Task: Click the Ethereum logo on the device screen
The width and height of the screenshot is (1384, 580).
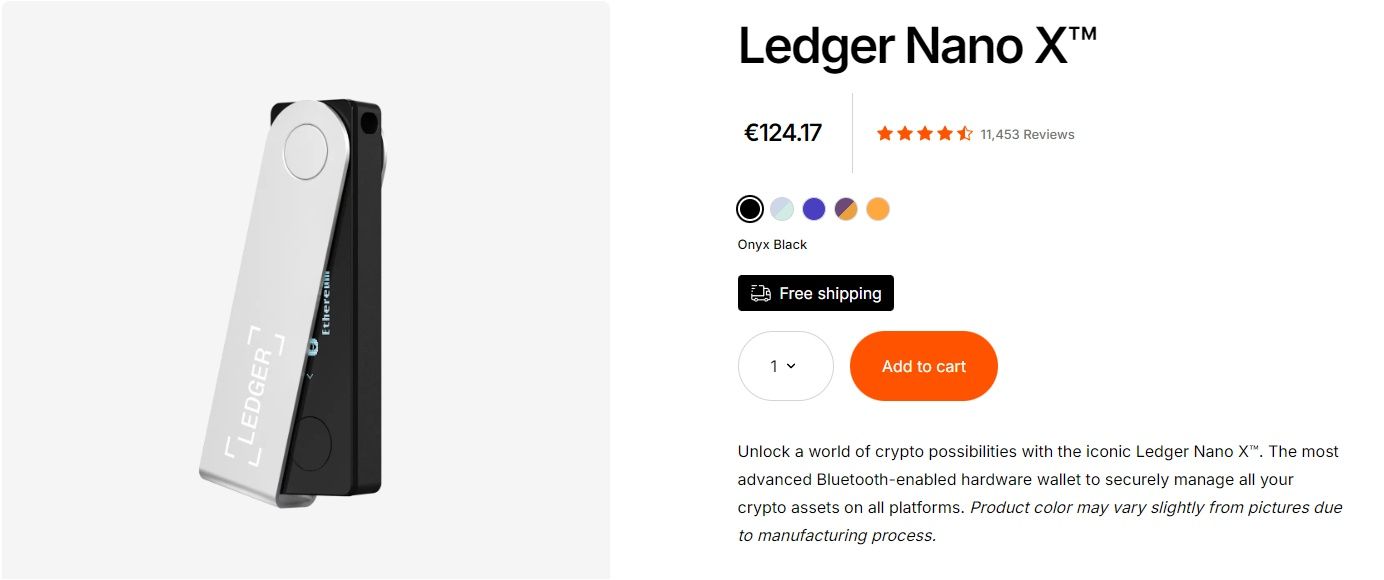Action: tap(312, 346)
